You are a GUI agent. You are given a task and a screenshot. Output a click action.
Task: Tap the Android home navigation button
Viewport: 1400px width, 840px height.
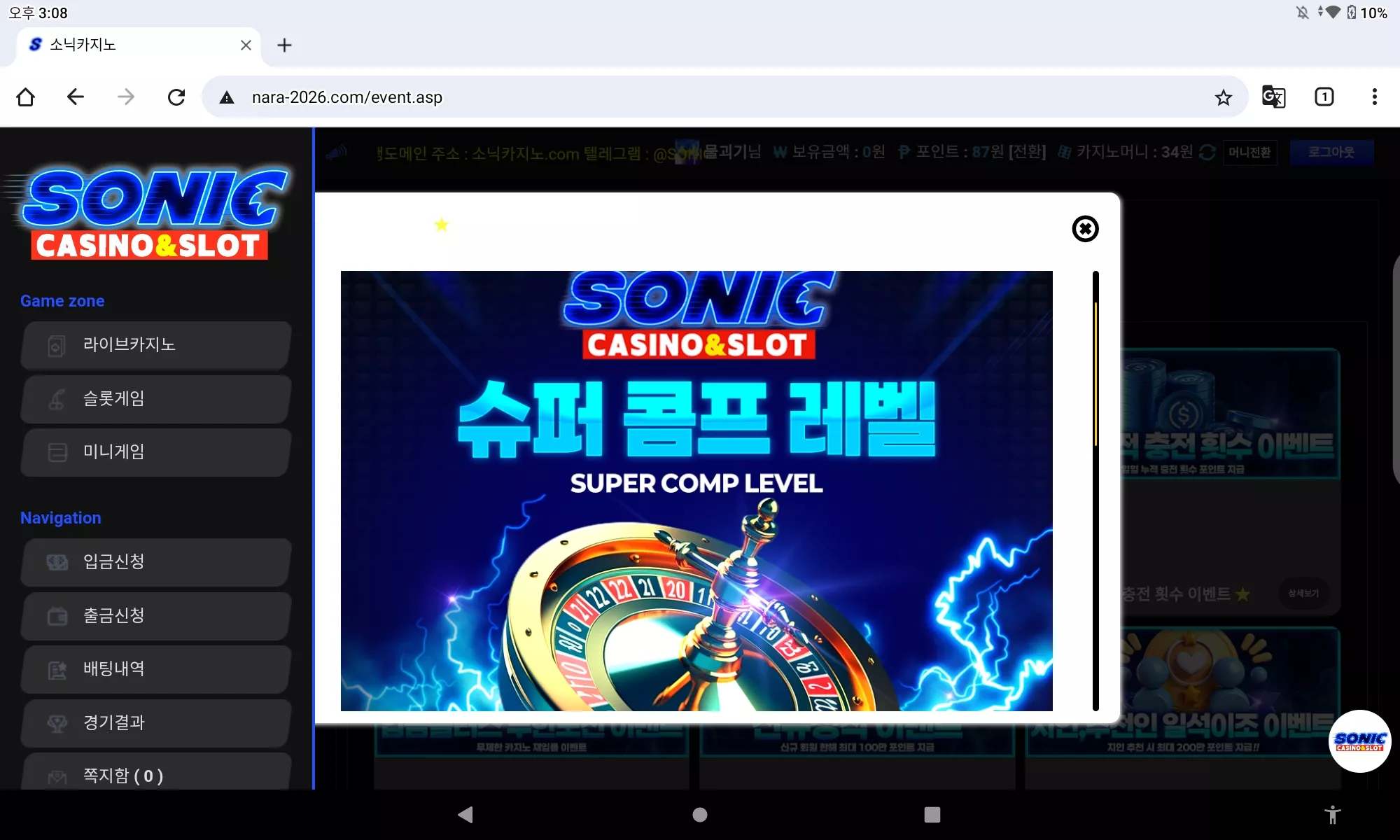(700, 814)
